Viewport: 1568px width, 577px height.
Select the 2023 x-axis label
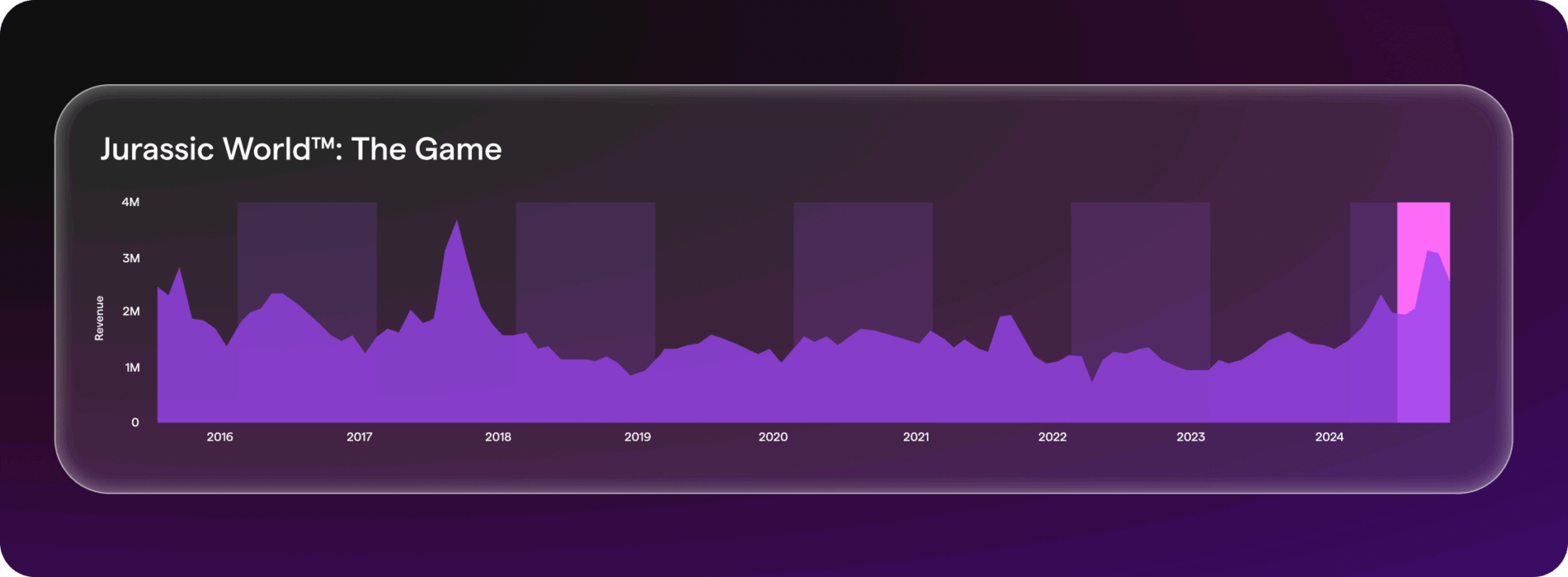[1191, 437]
